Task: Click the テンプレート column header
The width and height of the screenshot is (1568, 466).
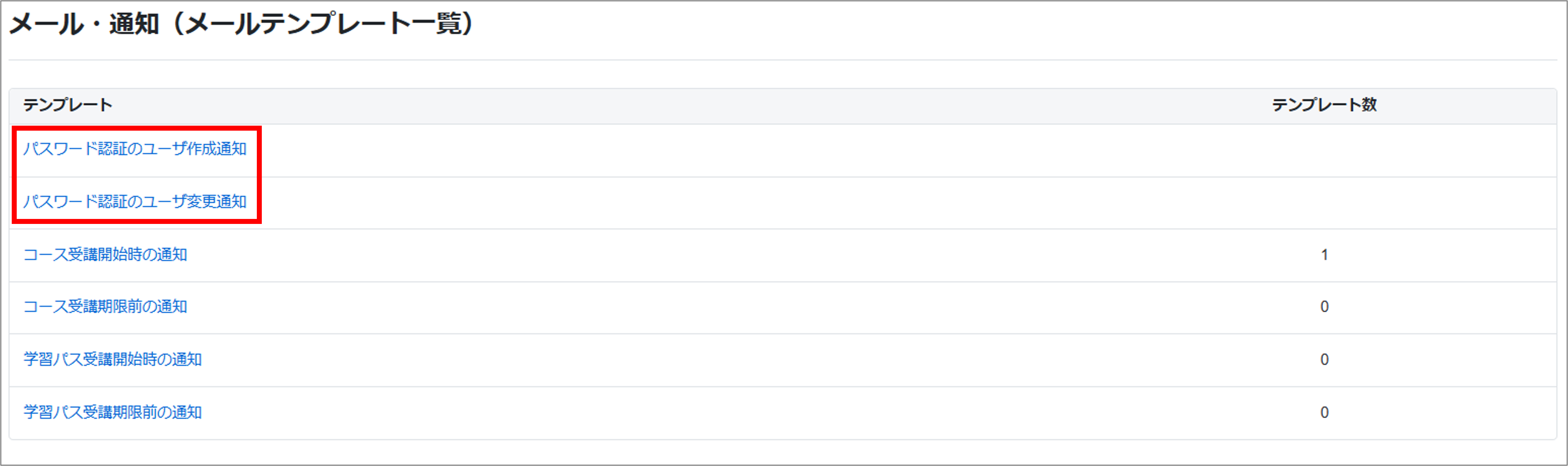Action: [68, 105]
